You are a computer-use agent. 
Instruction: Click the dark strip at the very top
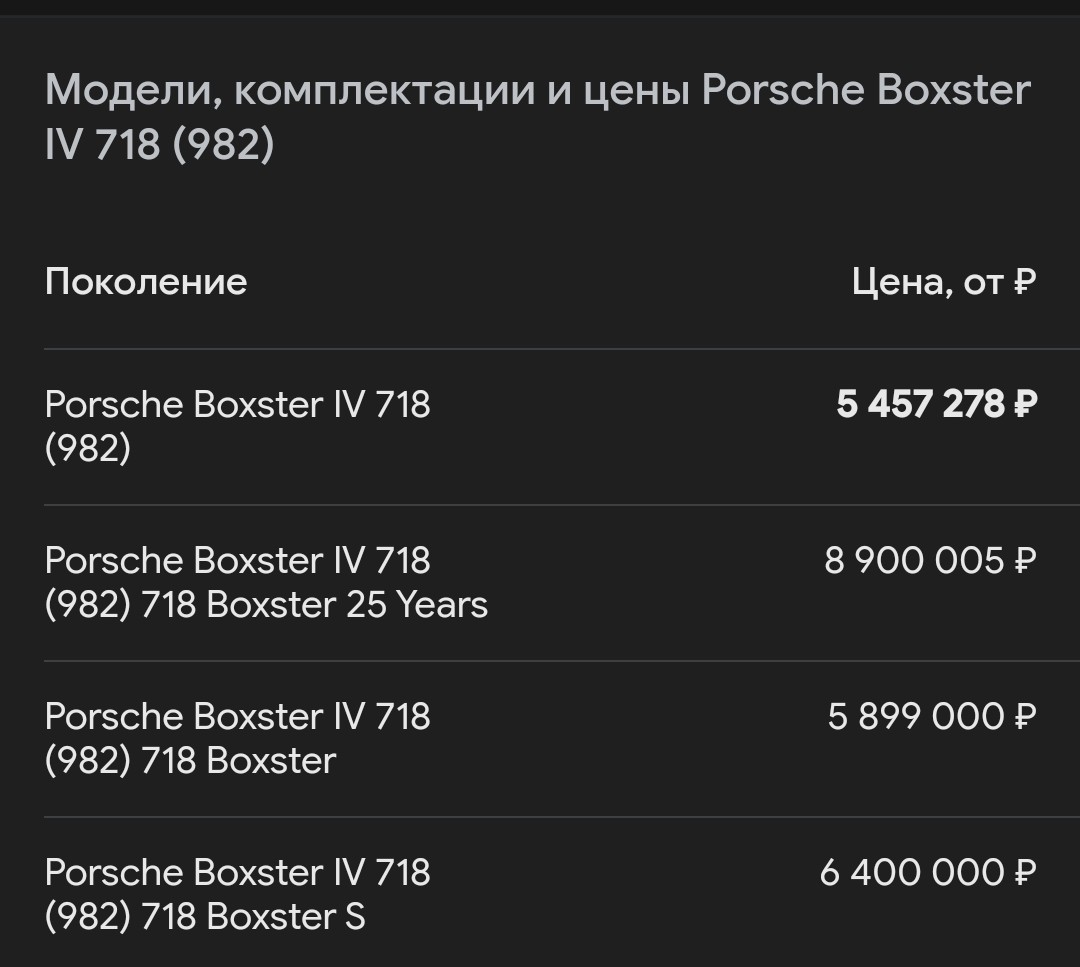(540, 7)
